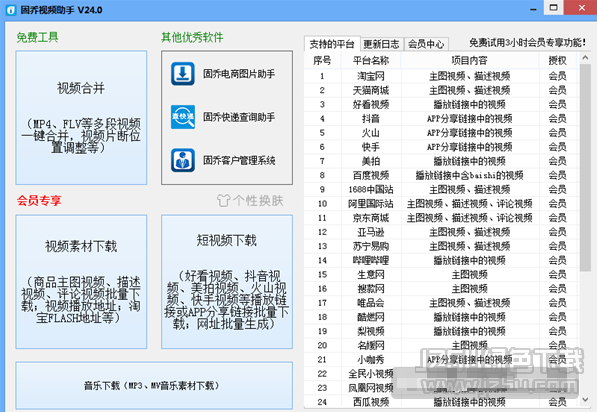Screen dimensions: 597x412
Task: Select the 百度视频 row
Action: tap(442, 175)
